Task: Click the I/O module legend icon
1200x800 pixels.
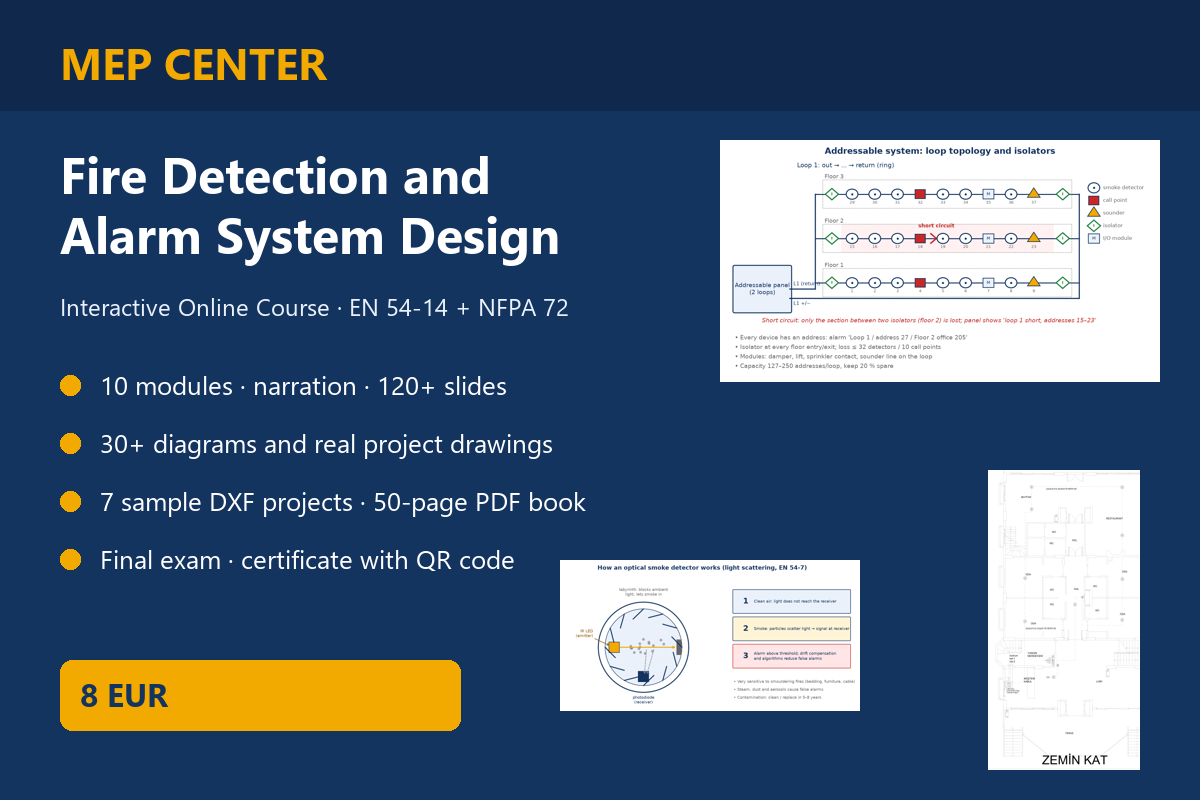Action: coord(1093,238)
